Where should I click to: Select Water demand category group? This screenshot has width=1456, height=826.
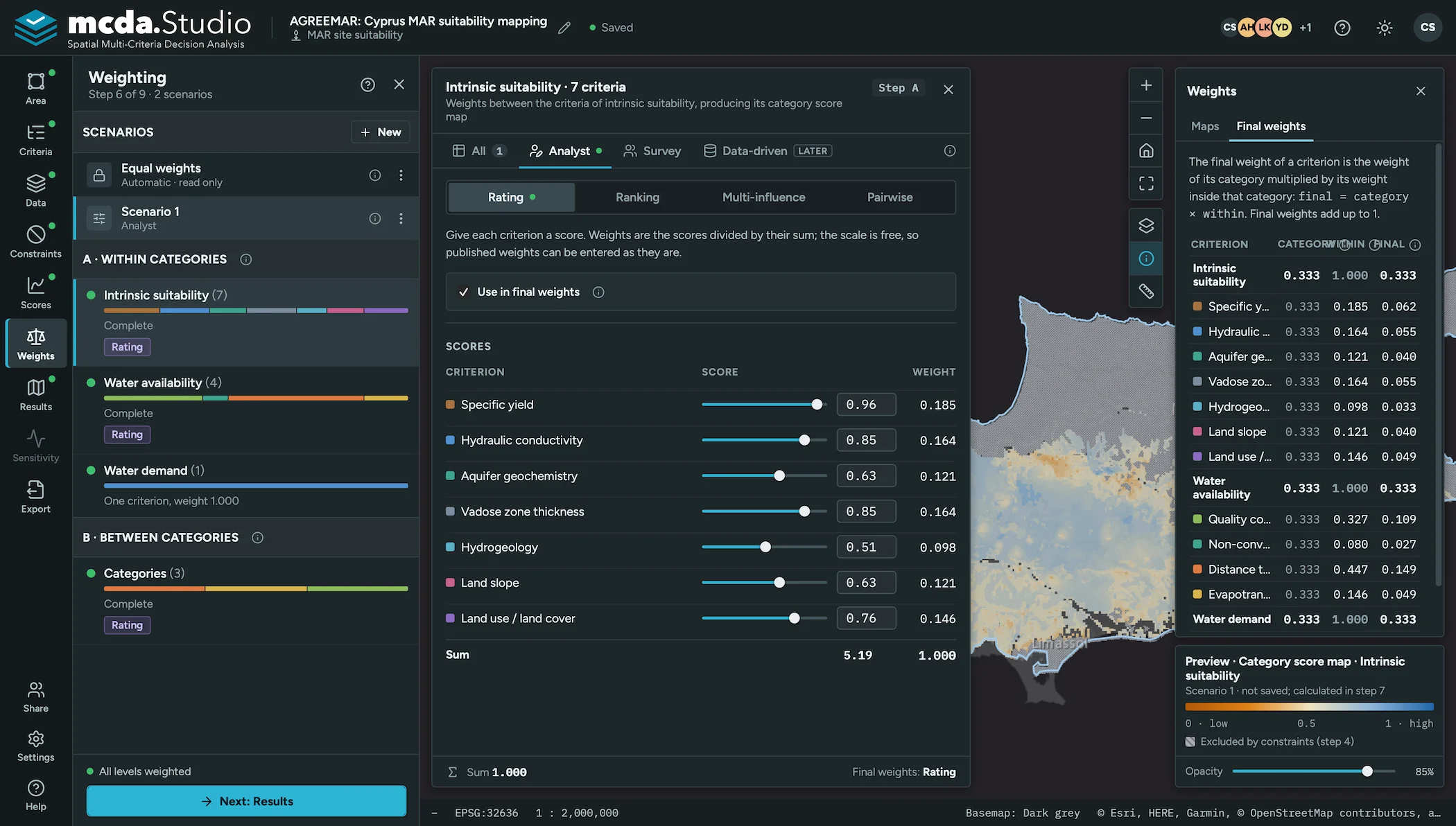point(247,485)
